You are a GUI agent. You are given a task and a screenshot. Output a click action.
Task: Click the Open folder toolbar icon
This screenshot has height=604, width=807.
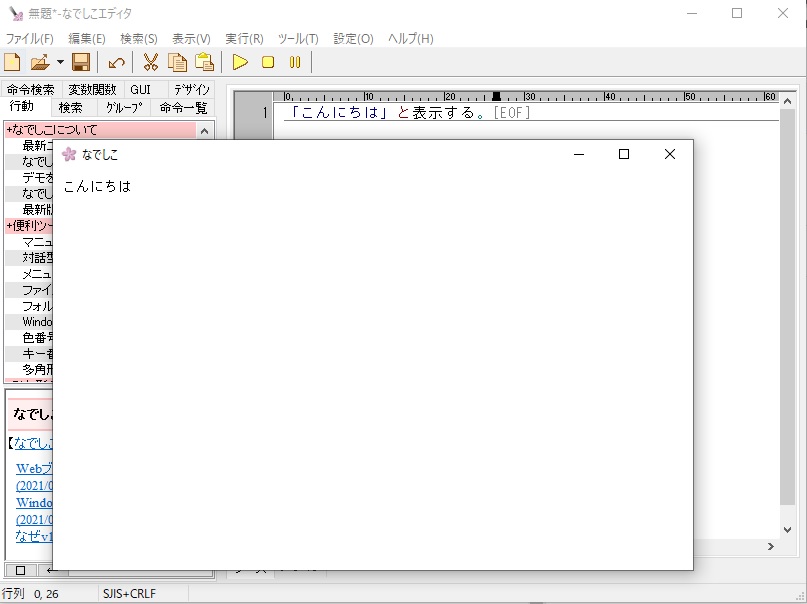(x=40, y=63)
